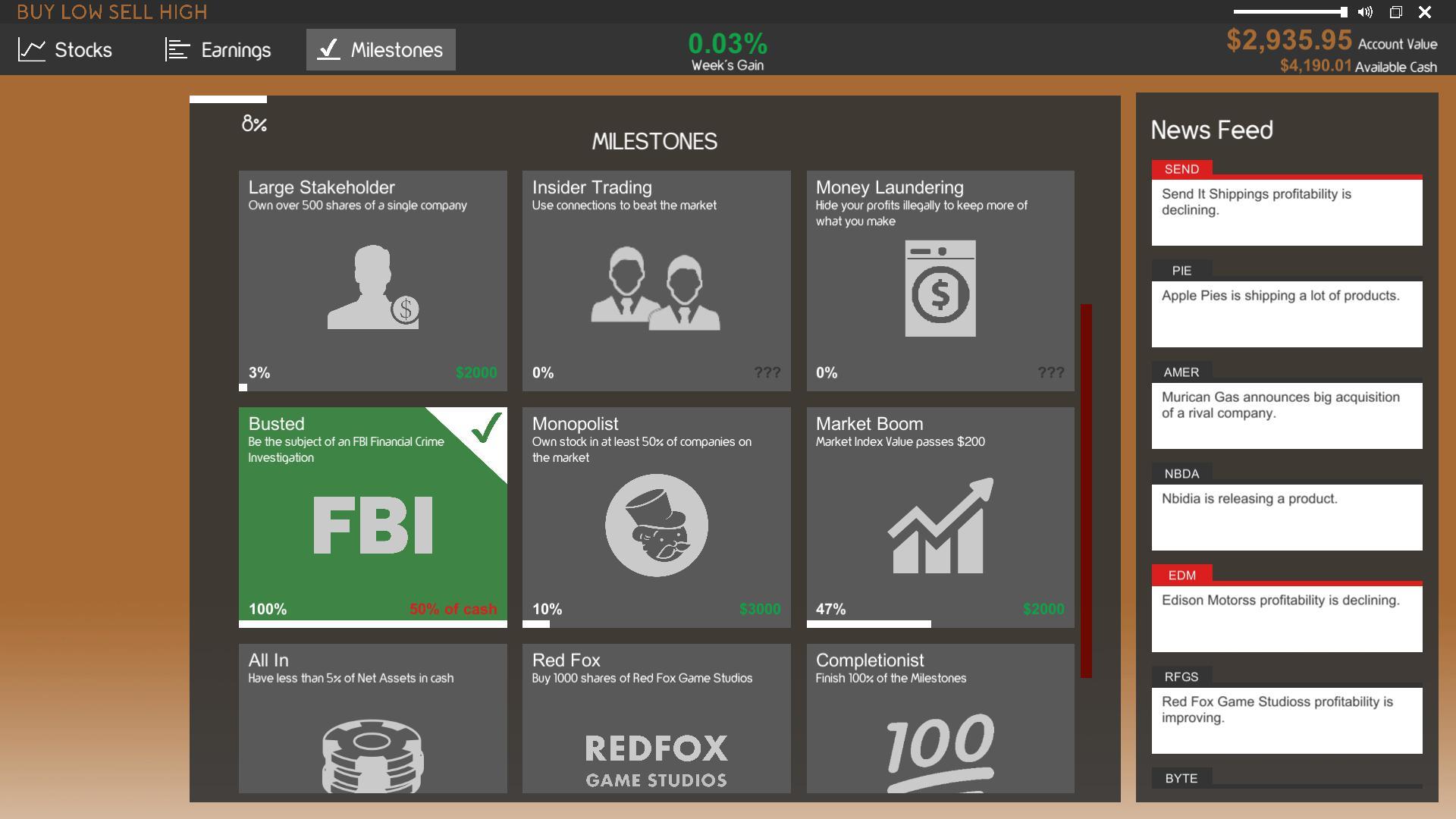This screenshot has width=1456, height=819.
Task: Click the Large Stakeholder person icon
Action: click(372, 287)
